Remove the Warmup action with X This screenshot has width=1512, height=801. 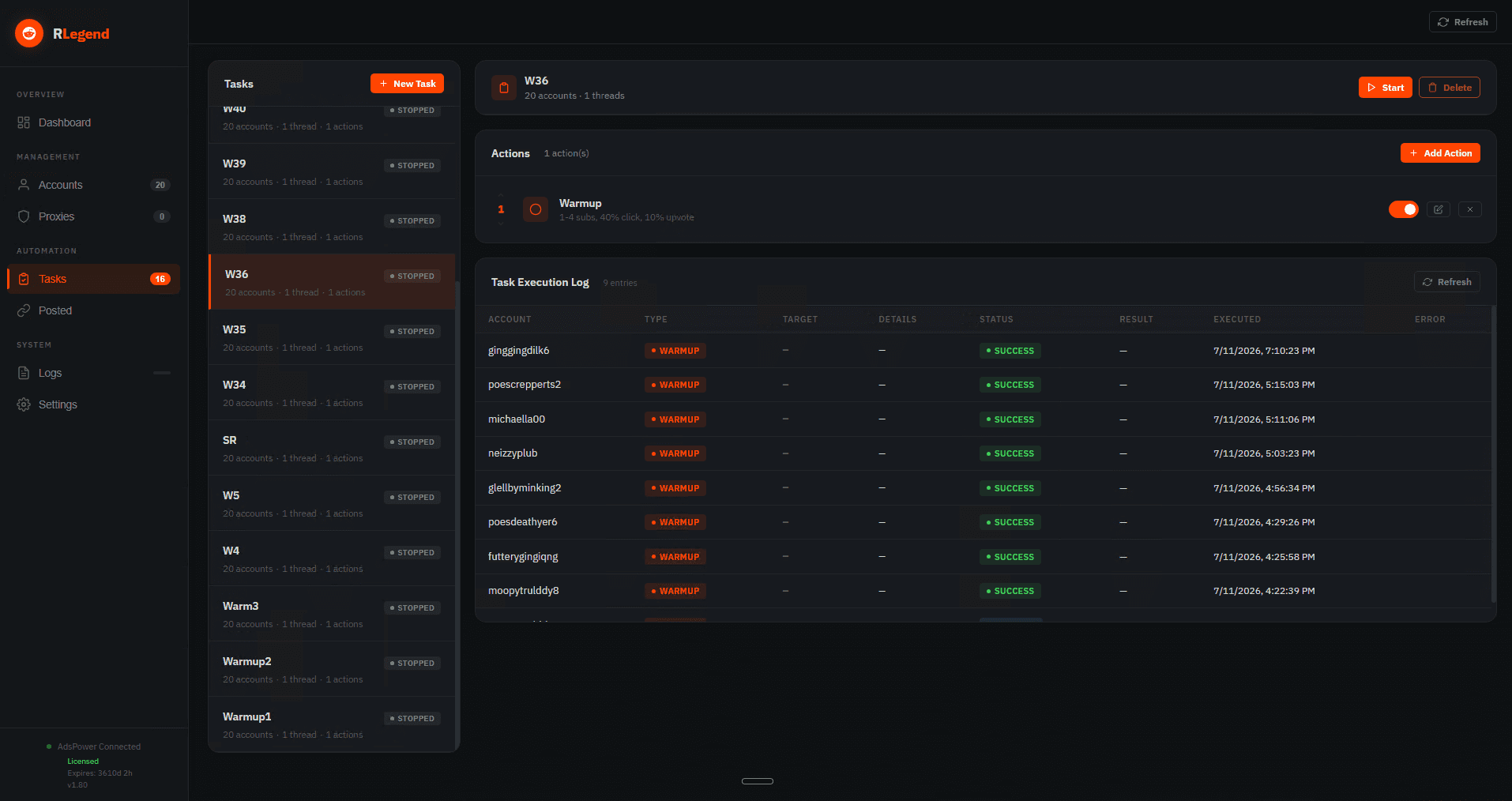[1469, 209]
